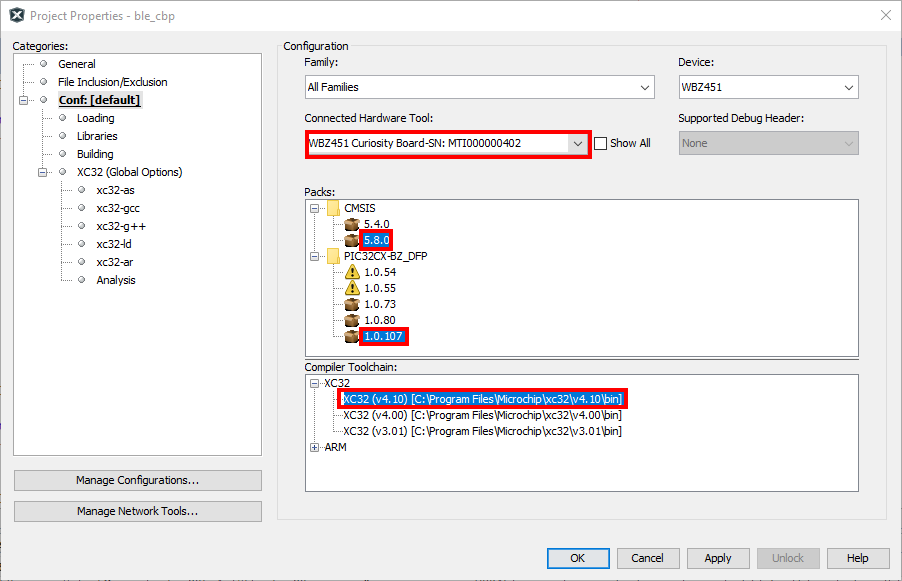Select the Conf: [default] category
The width and height of the screenshot is (902, 581).
100,100
